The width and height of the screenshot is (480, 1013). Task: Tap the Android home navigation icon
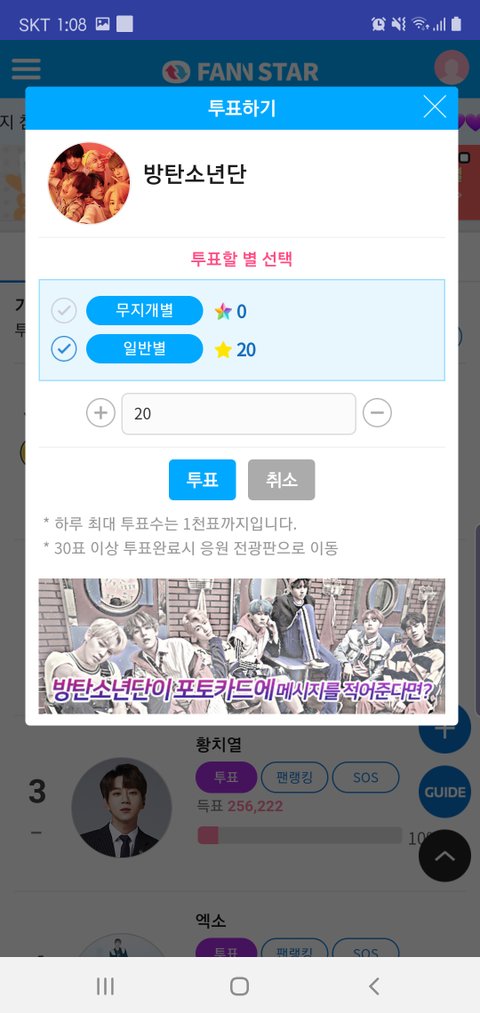[240, 986]
